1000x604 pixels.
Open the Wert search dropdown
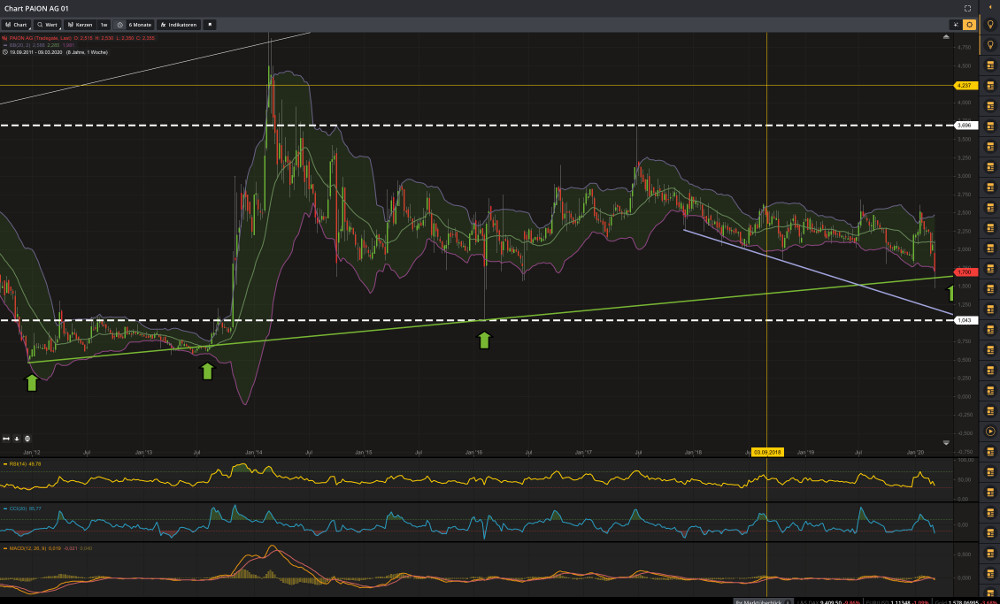pyautogui.click(x=47, y=25)
